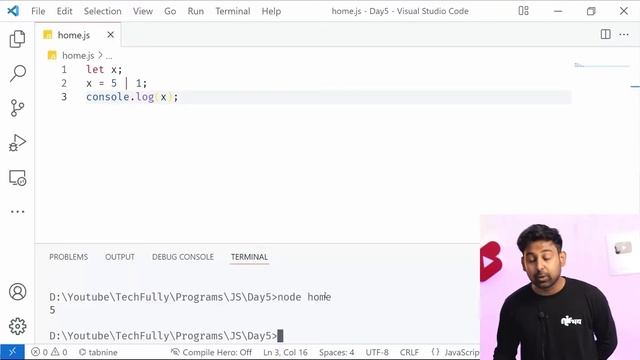Click the terminal output '5'
The image size is (640, 360).
52,310
